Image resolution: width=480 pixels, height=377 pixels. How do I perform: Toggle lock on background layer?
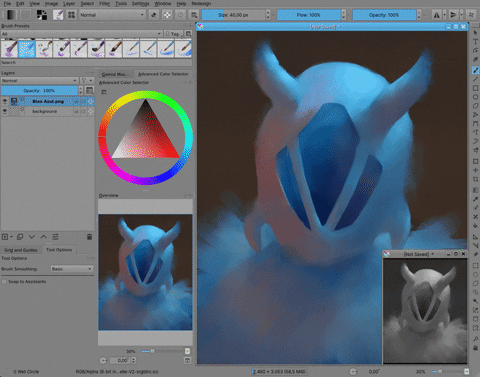click(x=76, y=111)
